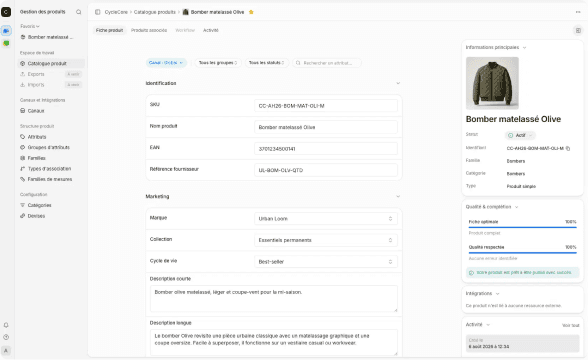Open the Marque dropdown Urban Loom
The height and width of the screenshot is (360, 588).
326,219
